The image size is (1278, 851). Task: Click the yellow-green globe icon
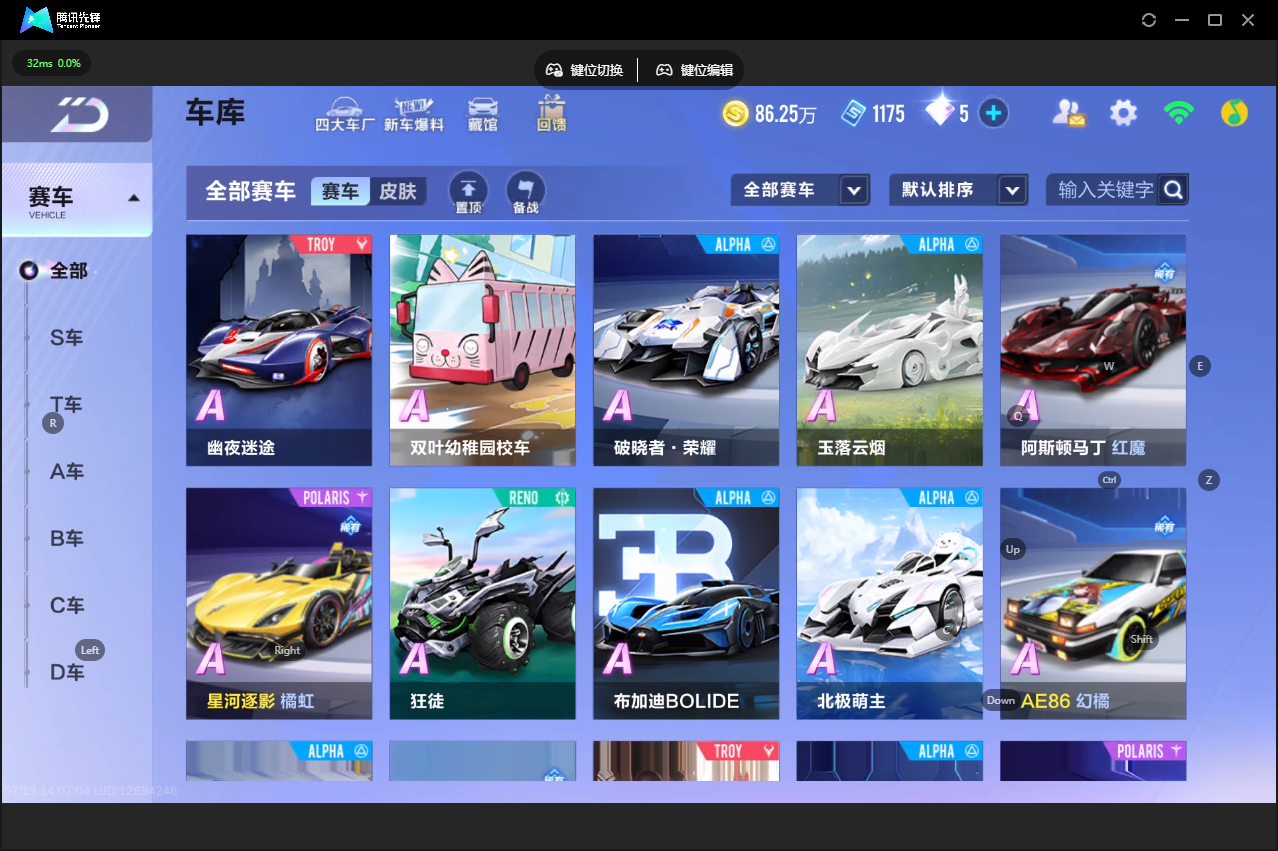click(1234, 113)
